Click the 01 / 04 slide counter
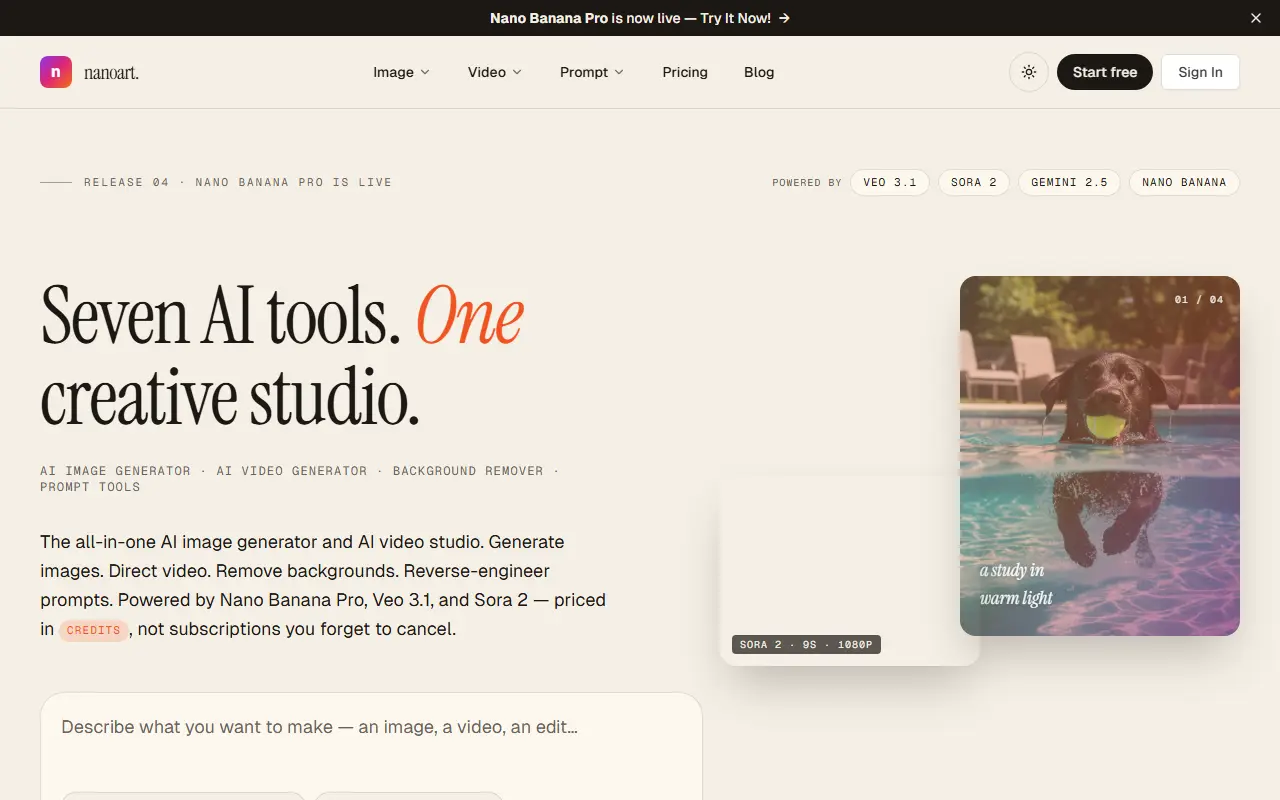This screenshot has height=800, width=1280. (x=1199, y=300)
